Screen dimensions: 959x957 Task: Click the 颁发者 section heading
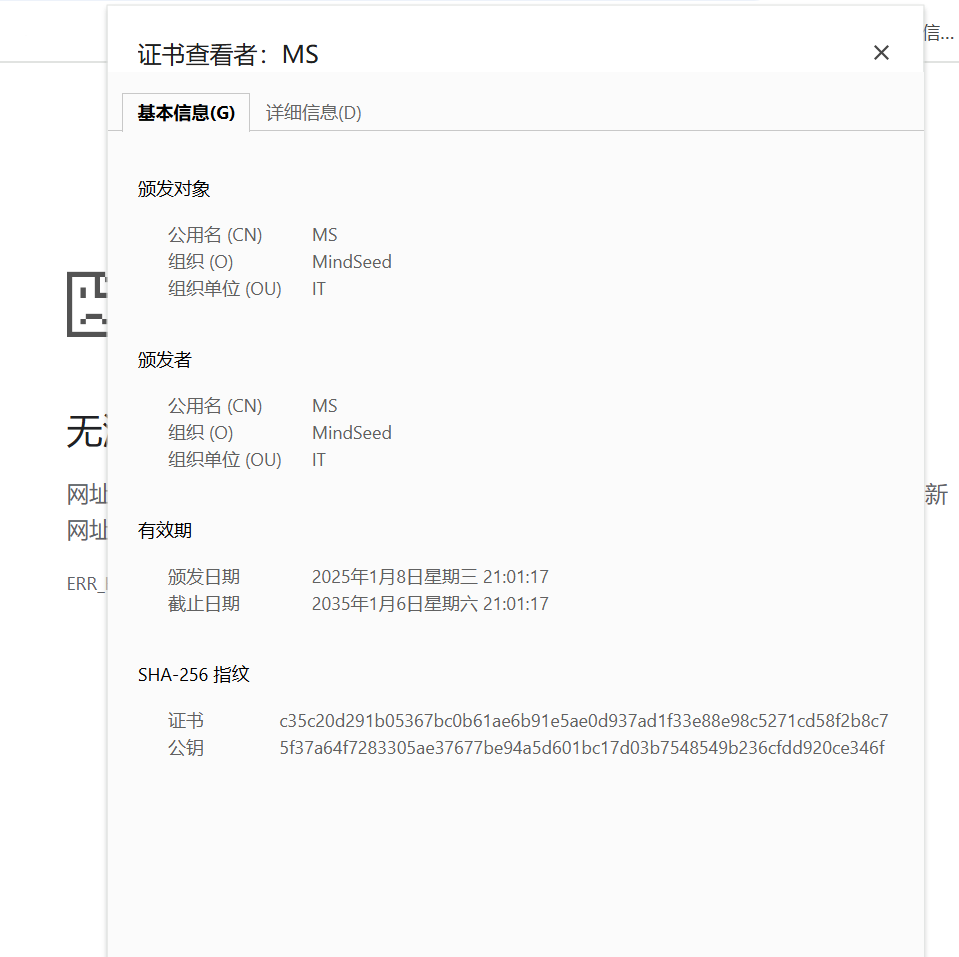click(x=164, y=360)
